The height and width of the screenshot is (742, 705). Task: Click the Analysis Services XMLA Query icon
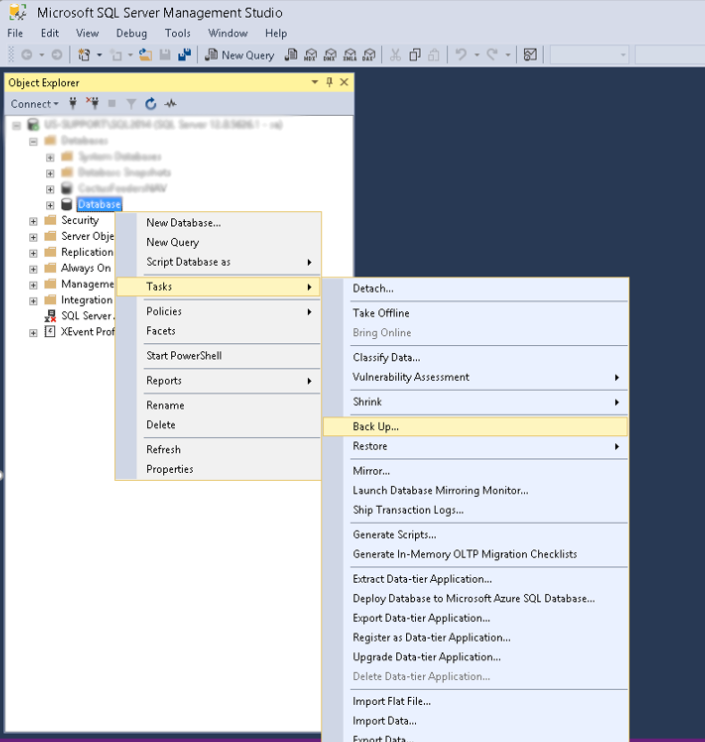pyautogui.click(x=350, y=55)
